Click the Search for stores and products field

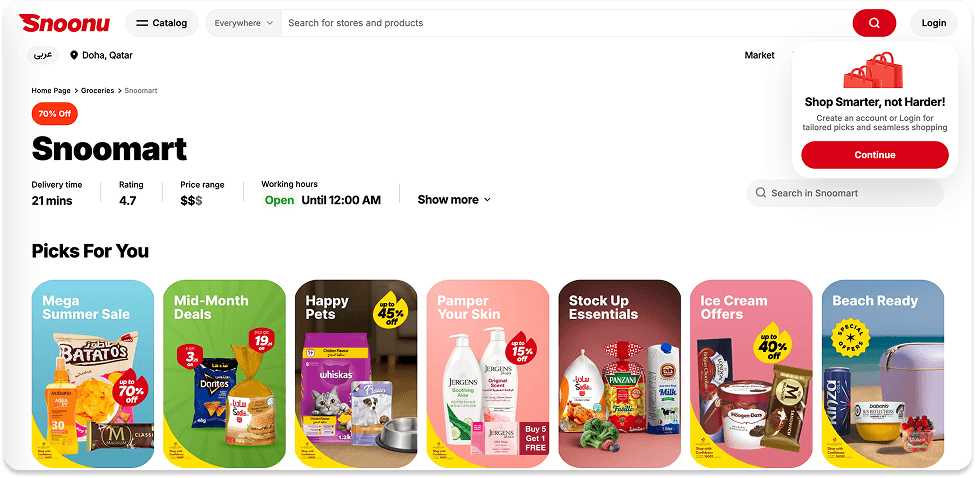coord(566,23)
